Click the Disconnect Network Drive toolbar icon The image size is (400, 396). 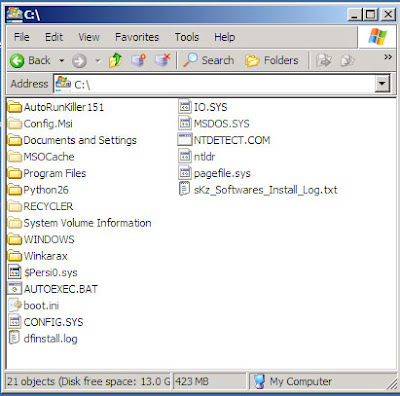[x=163, y=60]
